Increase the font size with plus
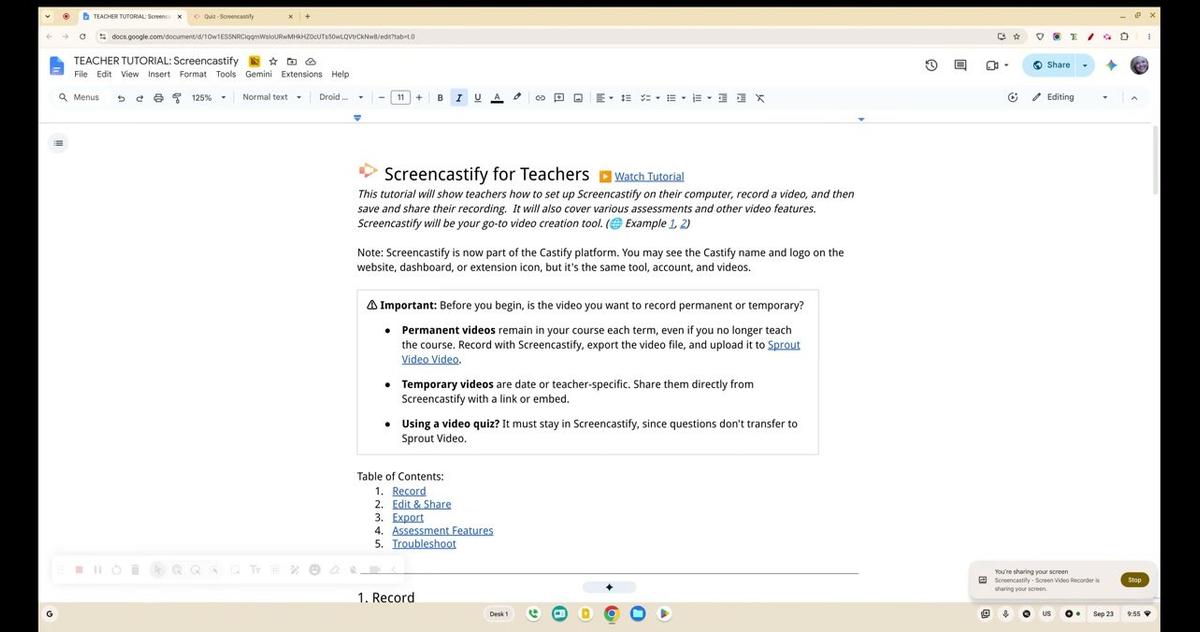The image size is (1200, 632). point(418,98)
